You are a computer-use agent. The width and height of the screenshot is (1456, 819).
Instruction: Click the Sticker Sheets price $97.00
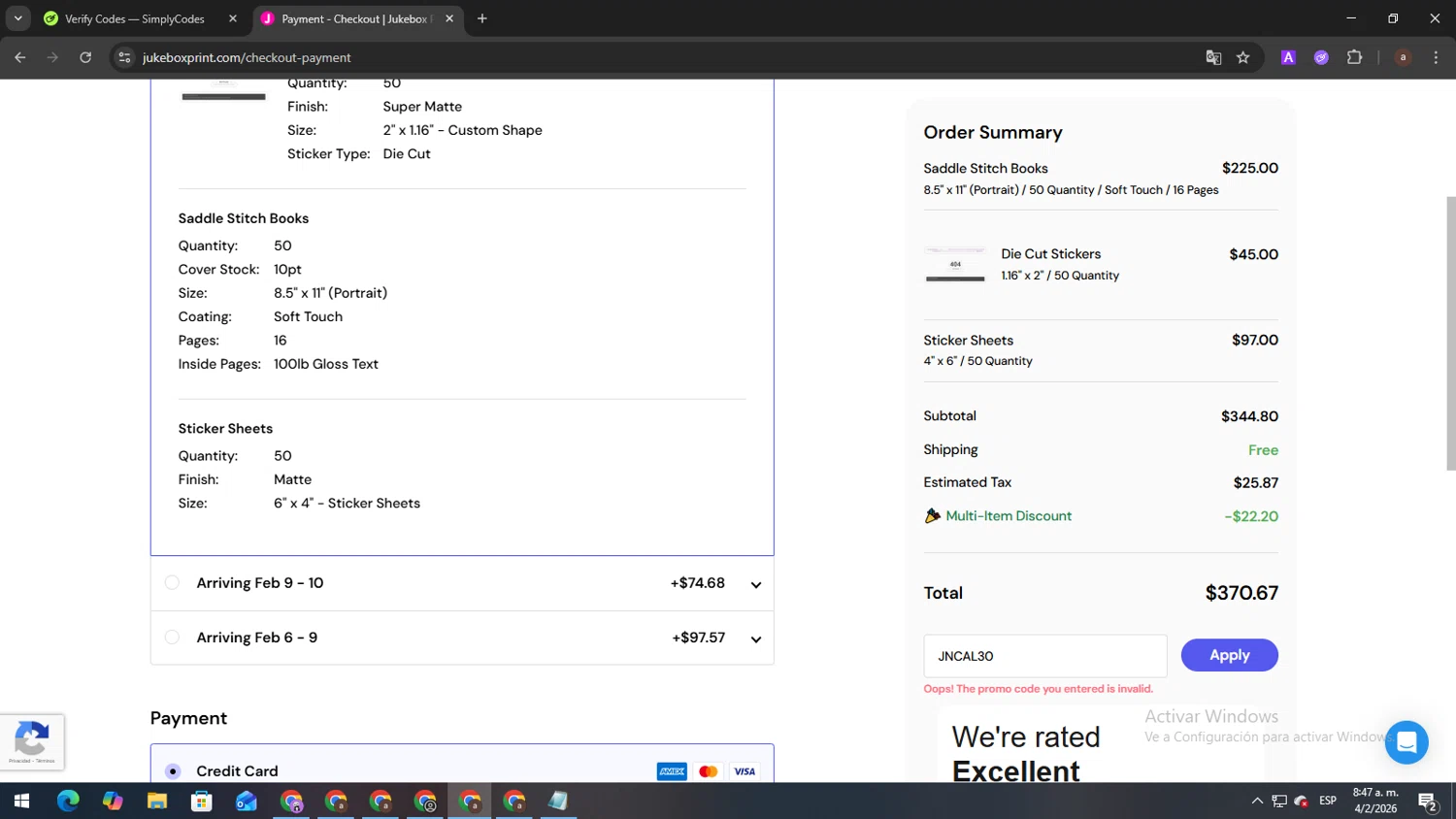coord(1255,340)
